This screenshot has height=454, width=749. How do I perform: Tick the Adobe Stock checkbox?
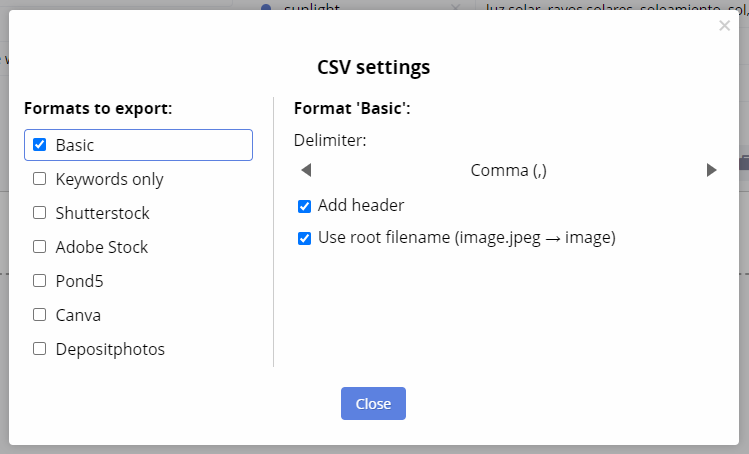(x=39, y=247)
